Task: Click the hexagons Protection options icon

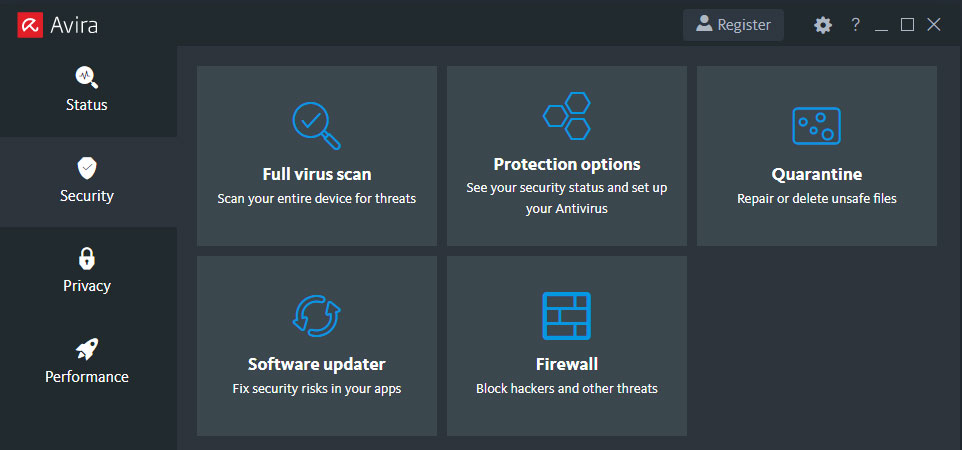Action: [566, 116]
